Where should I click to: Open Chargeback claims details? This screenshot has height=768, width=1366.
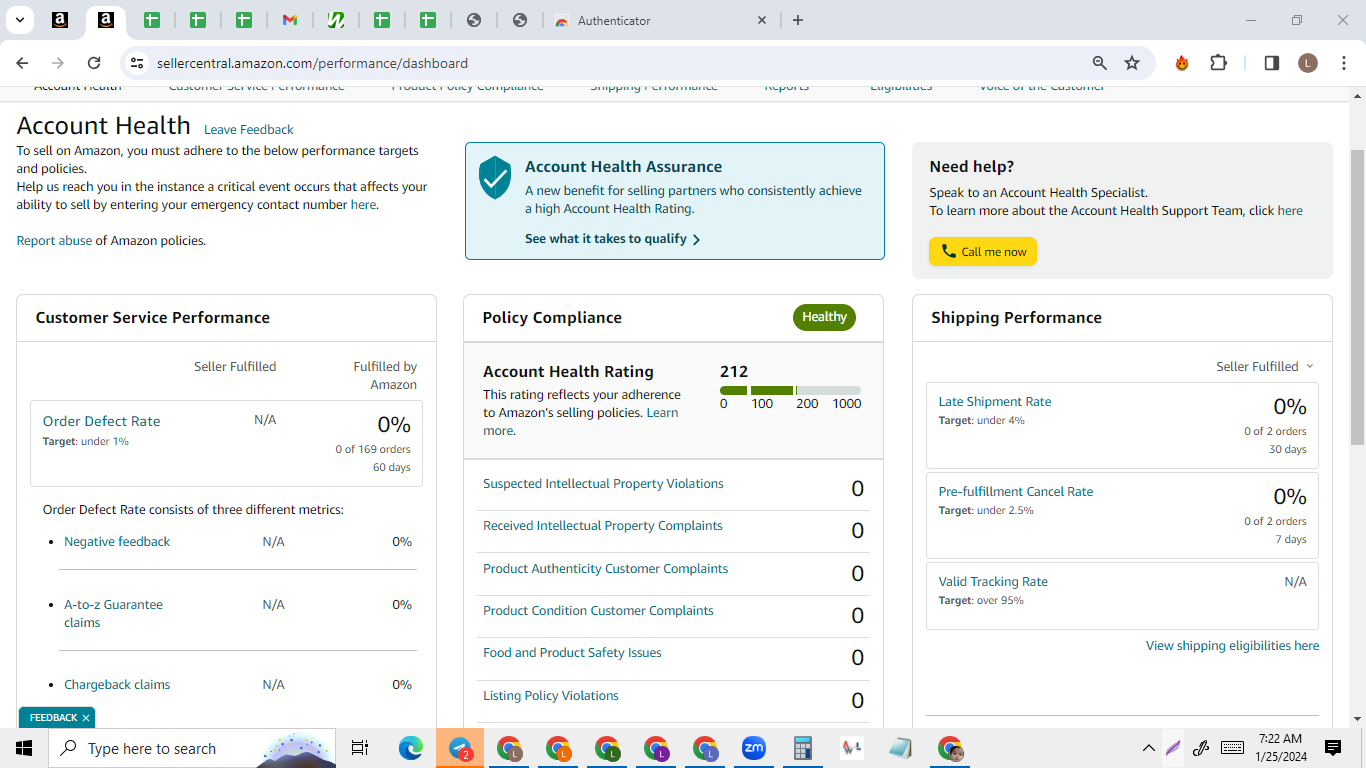click(x=117, y=685)
